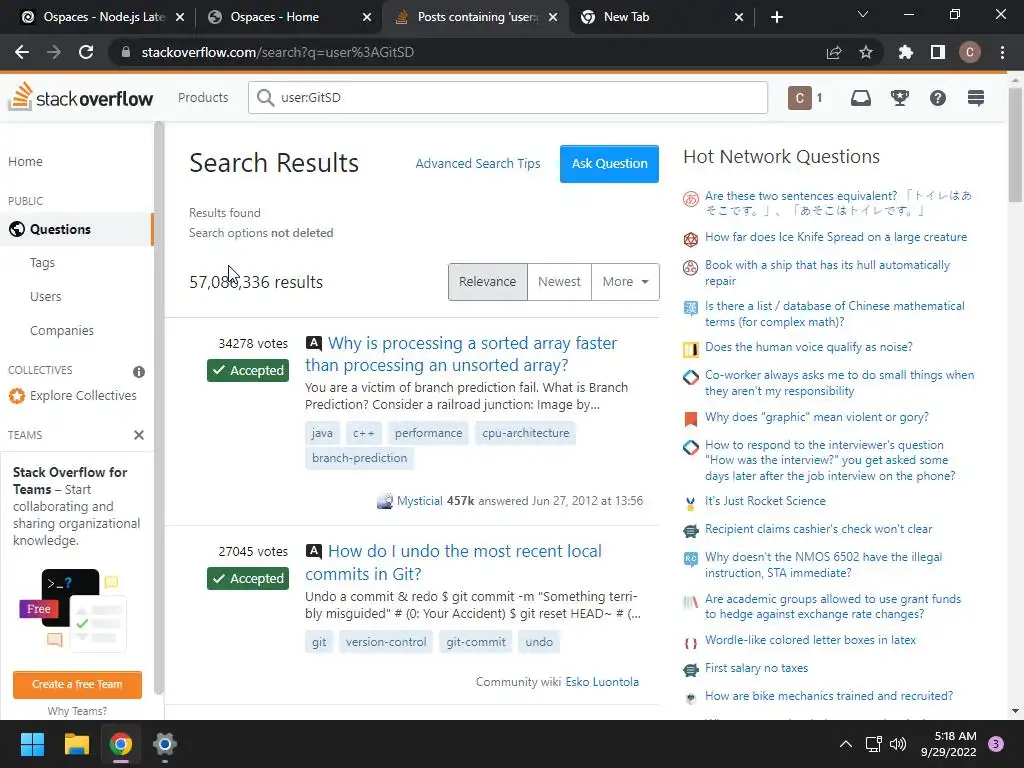Open the achievements trophy icon
The image size is (1024, 768).
(900, 98)
